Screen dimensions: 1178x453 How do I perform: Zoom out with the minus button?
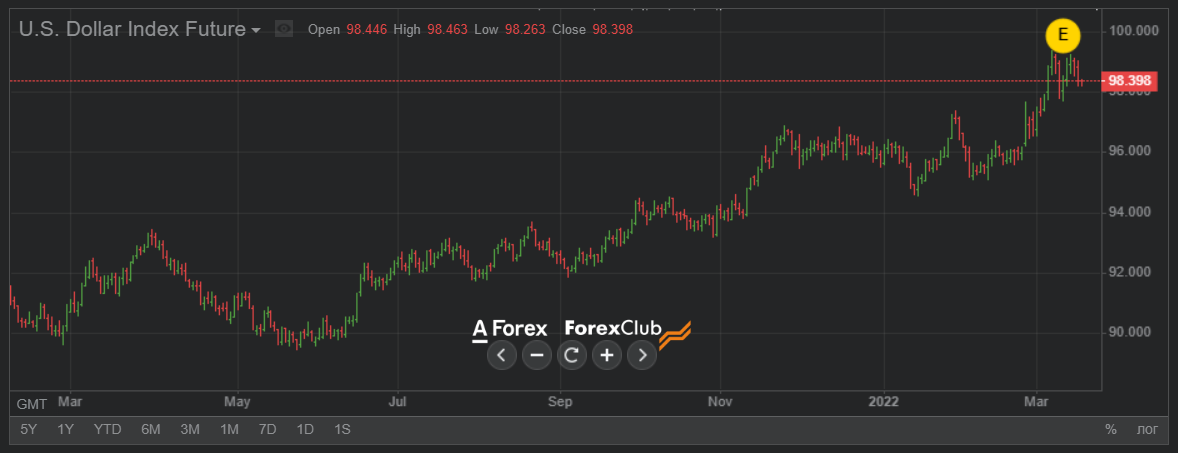(x=536, y=355)
